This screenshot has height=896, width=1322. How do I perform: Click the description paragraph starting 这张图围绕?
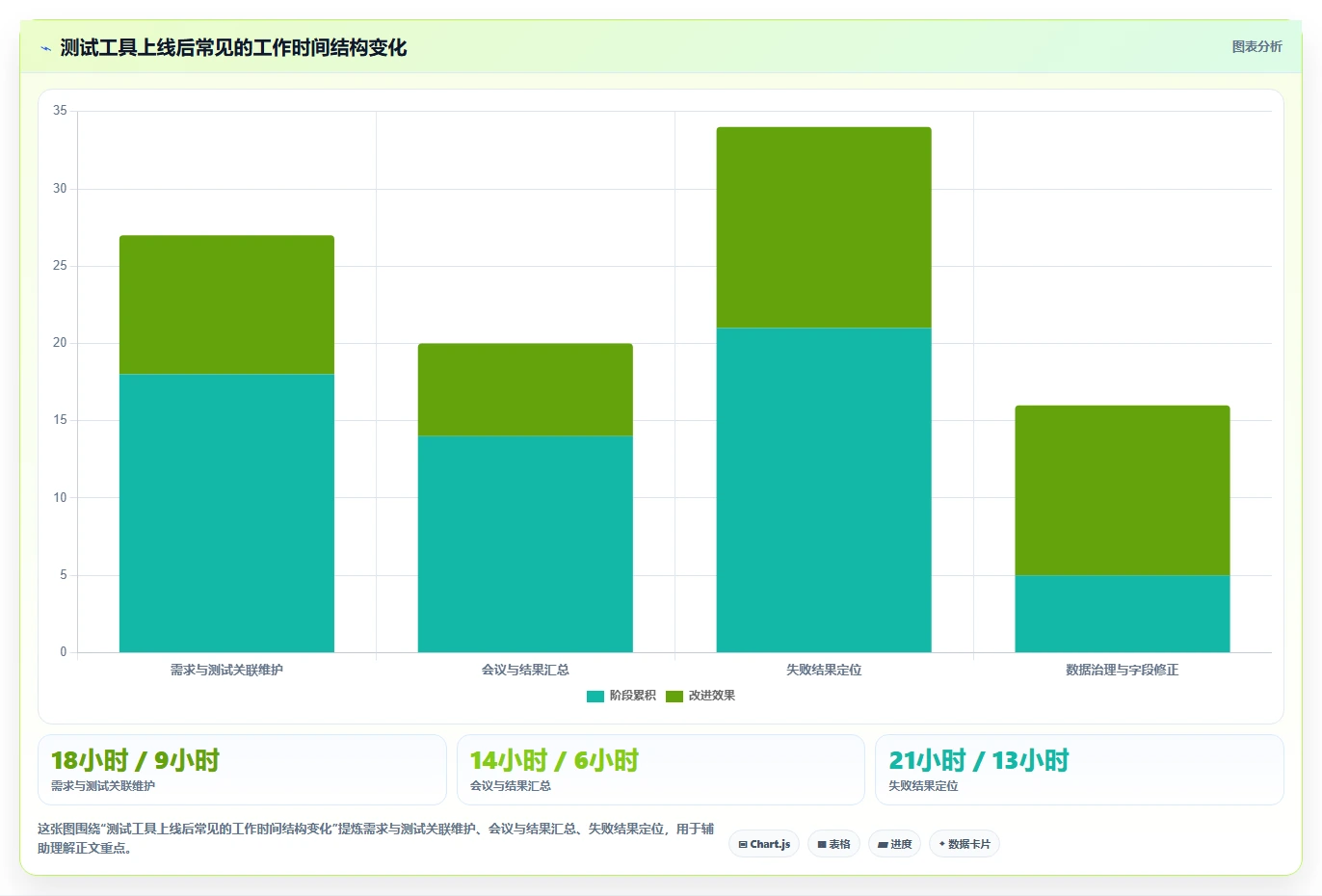coord(376,838)
